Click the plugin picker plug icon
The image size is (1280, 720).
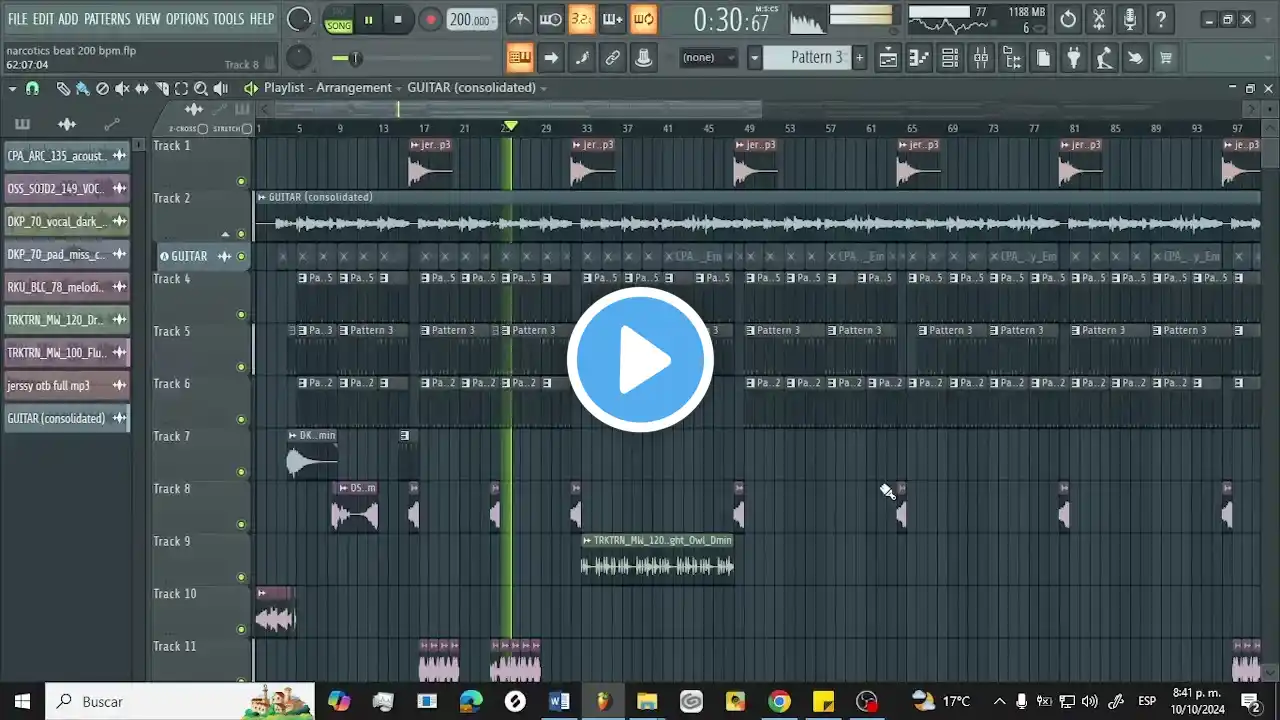point(1073,58)
